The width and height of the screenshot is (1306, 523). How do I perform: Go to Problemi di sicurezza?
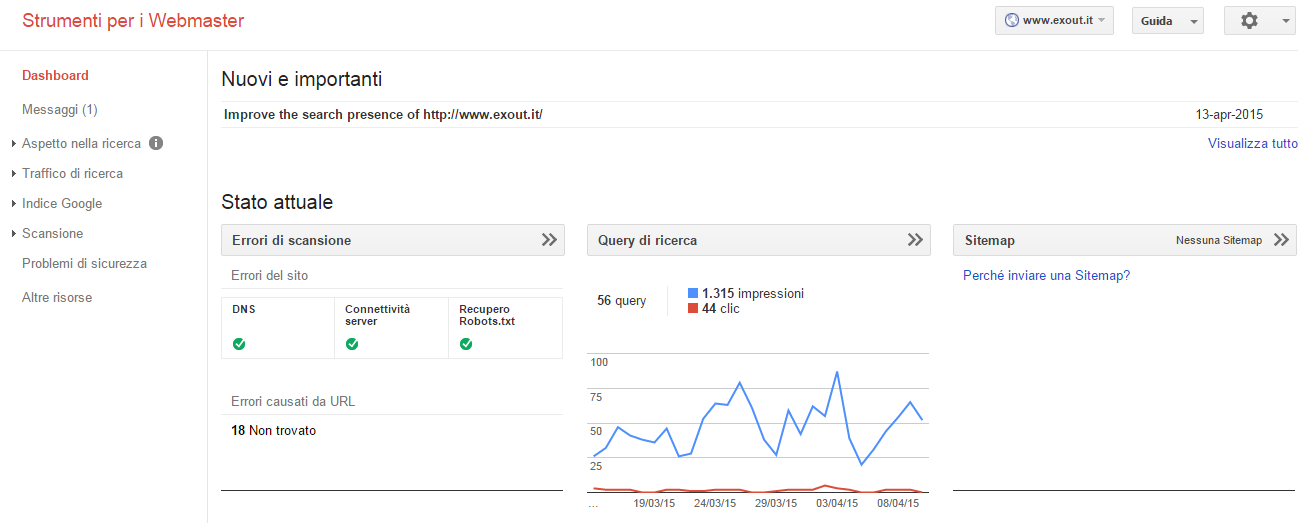[84, 263]
